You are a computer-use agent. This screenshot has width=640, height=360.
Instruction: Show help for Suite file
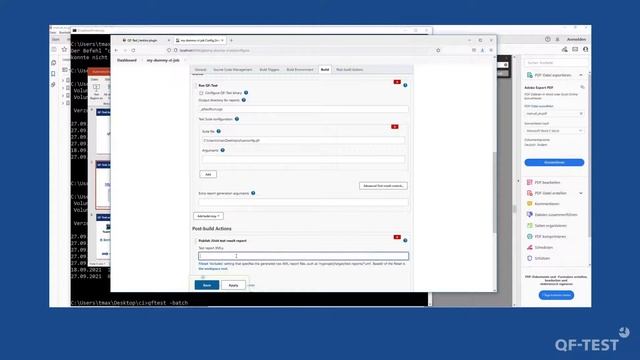click(219, 131)
